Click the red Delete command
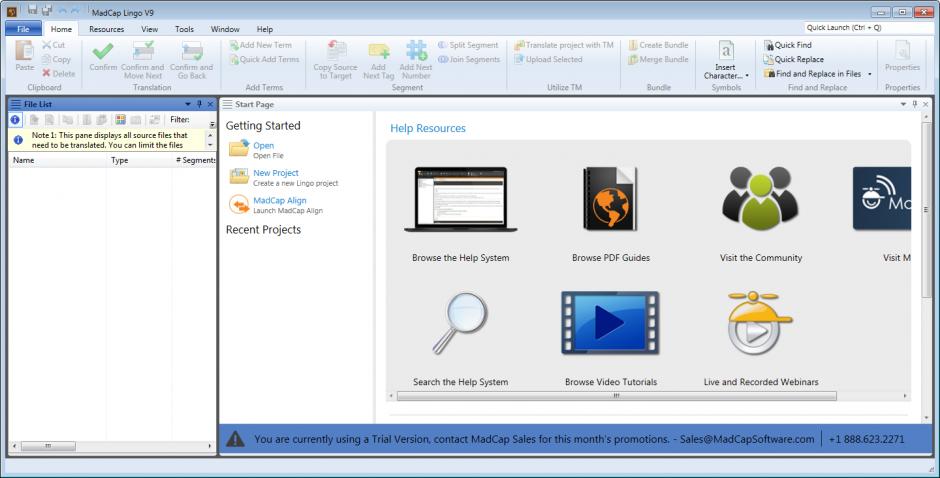940x478 pixels. [59, 73]
